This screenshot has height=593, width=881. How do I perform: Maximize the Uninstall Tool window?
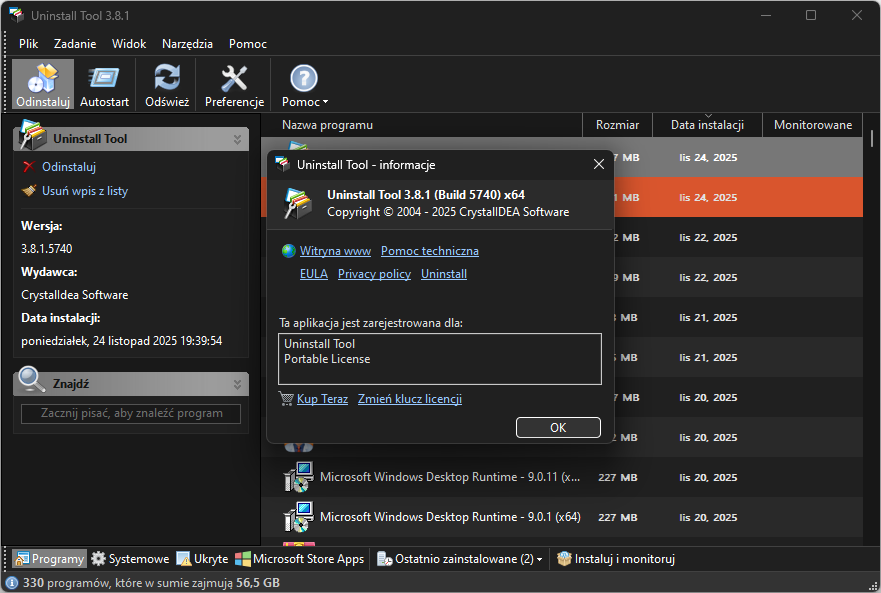(x=811, y=15)
